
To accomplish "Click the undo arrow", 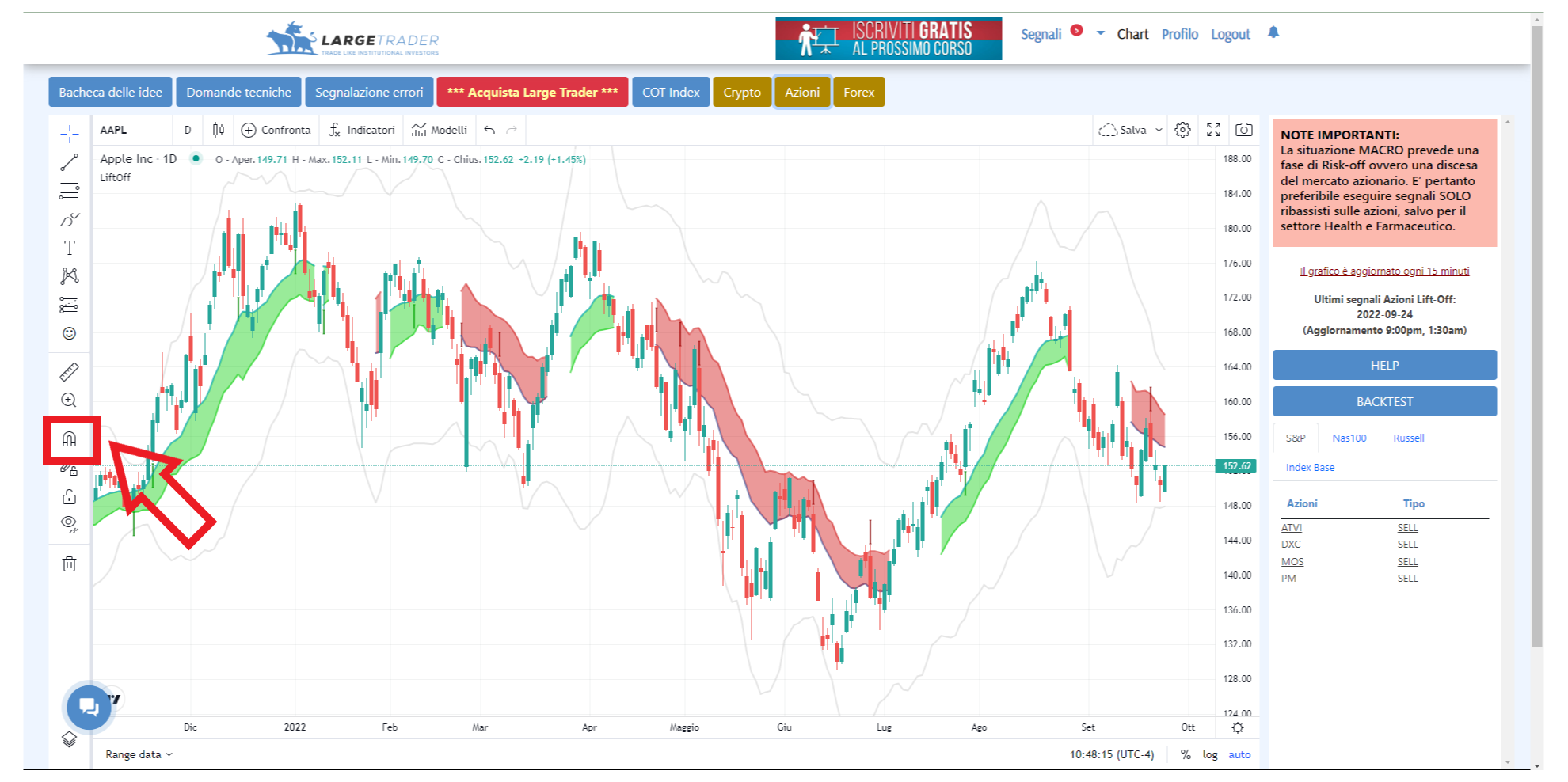I will (x=489, y=130).
